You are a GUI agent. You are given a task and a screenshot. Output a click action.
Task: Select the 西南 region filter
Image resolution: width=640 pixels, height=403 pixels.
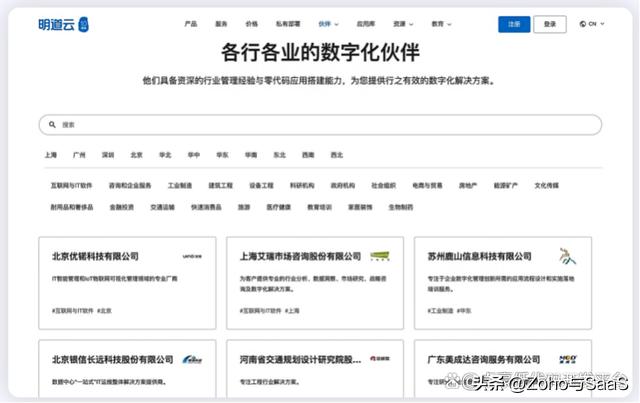(308, 155)
